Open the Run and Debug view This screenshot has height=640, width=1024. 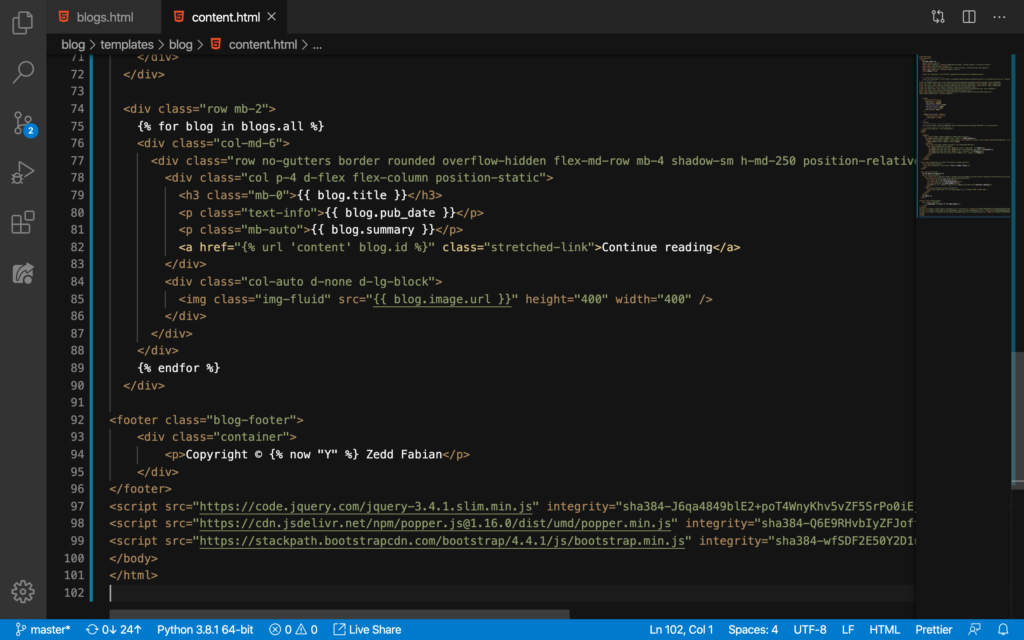(x=23, y=172)
